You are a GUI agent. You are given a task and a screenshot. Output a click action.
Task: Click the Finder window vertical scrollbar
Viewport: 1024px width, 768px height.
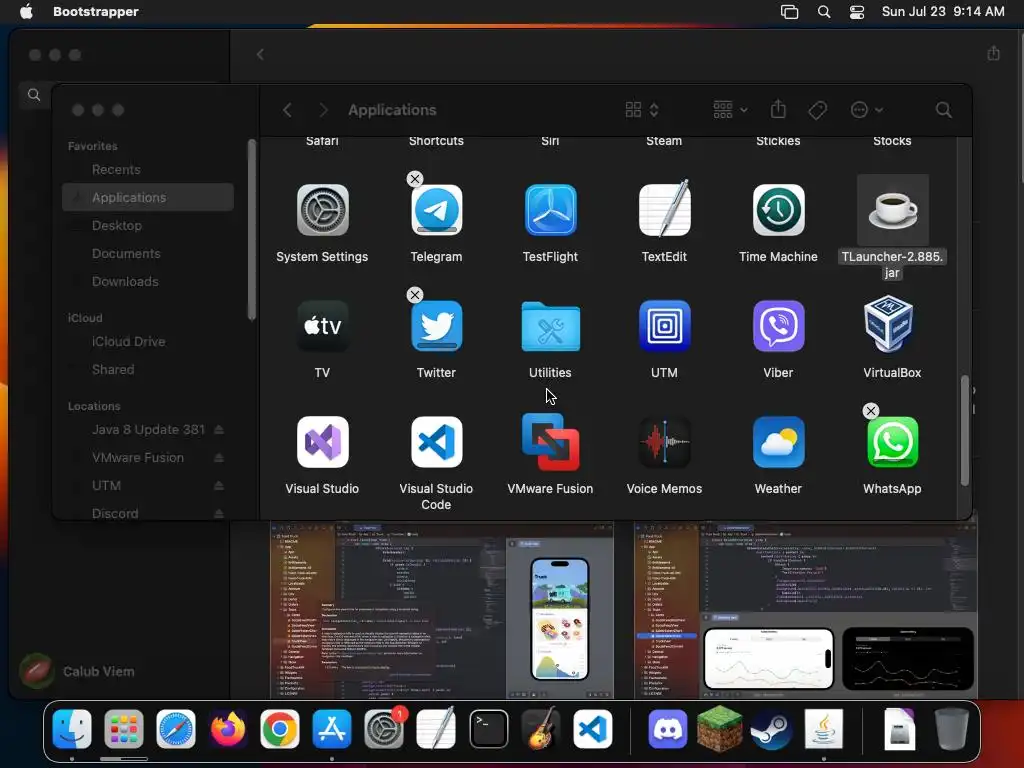(965, 430)
